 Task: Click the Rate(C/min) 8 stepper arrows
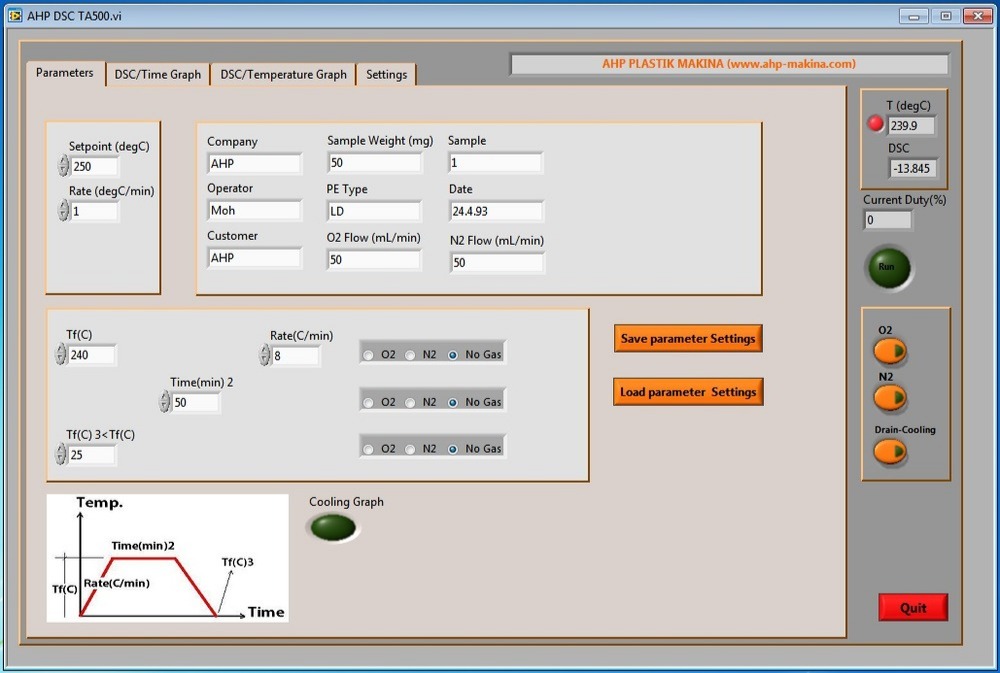(x=265, y=355)
